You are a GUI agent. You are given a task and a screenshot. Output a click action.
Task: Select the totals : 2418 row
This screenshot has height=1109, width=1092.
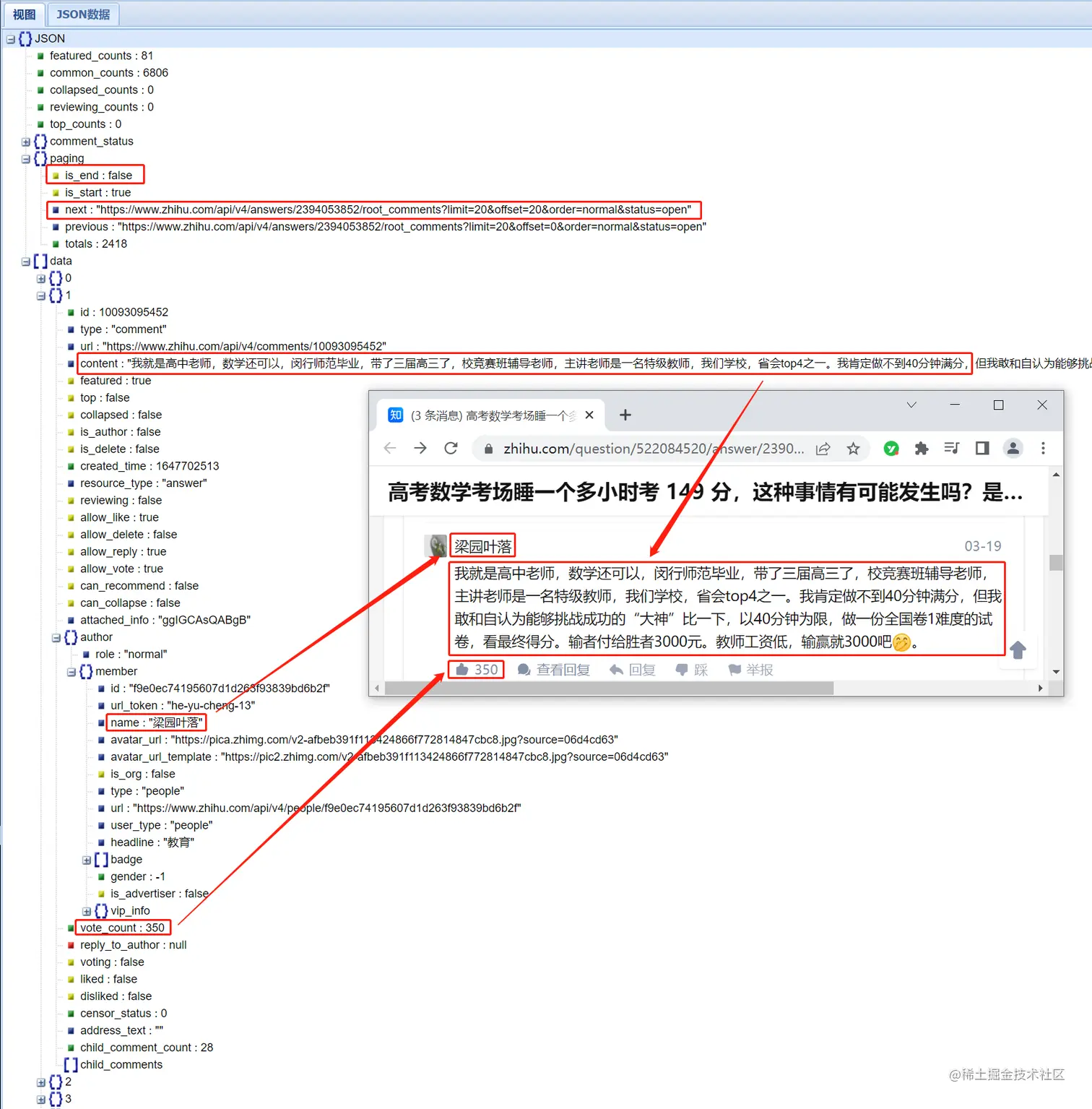coord(96,244)
